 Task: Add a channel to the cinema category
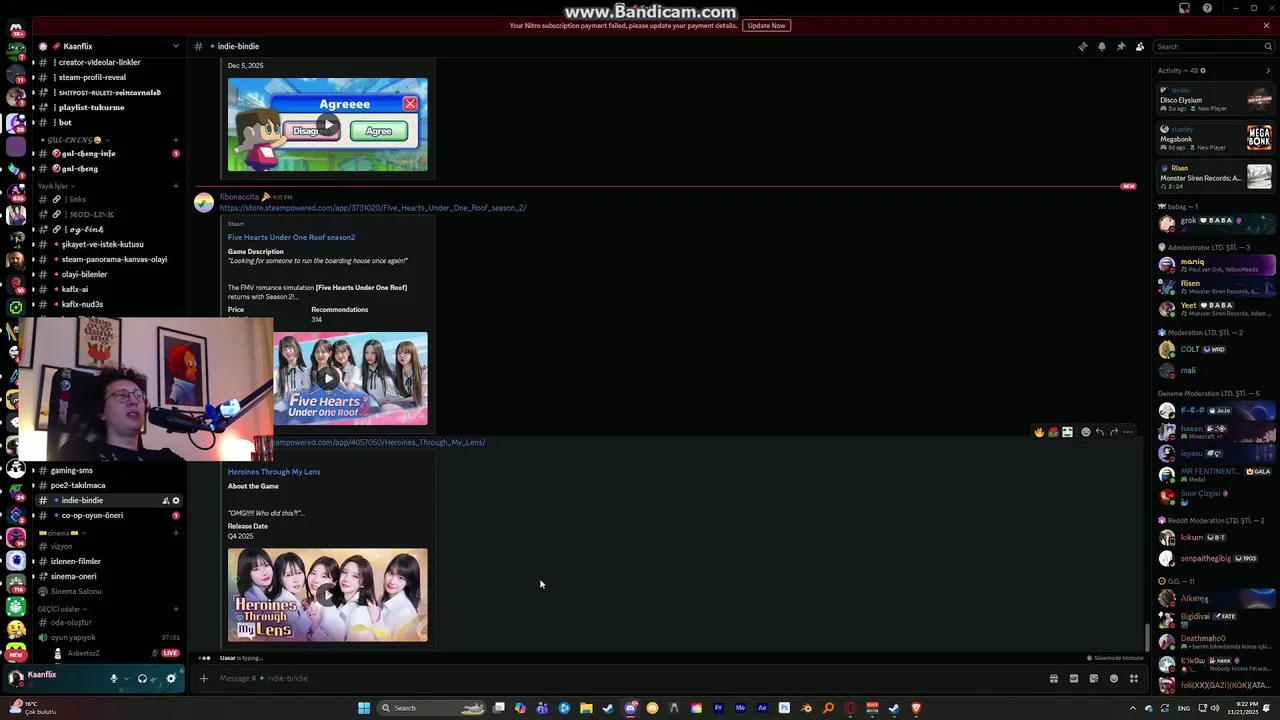(x=176, y=533)
